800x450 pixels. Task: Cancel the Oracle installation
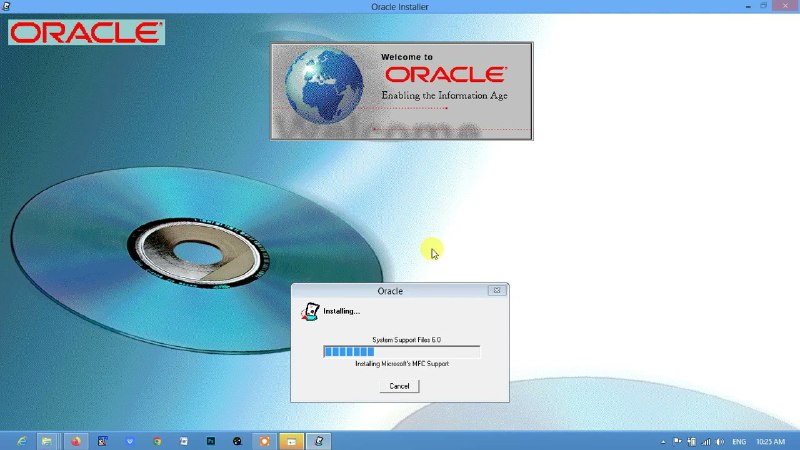(x=399, y=386)
